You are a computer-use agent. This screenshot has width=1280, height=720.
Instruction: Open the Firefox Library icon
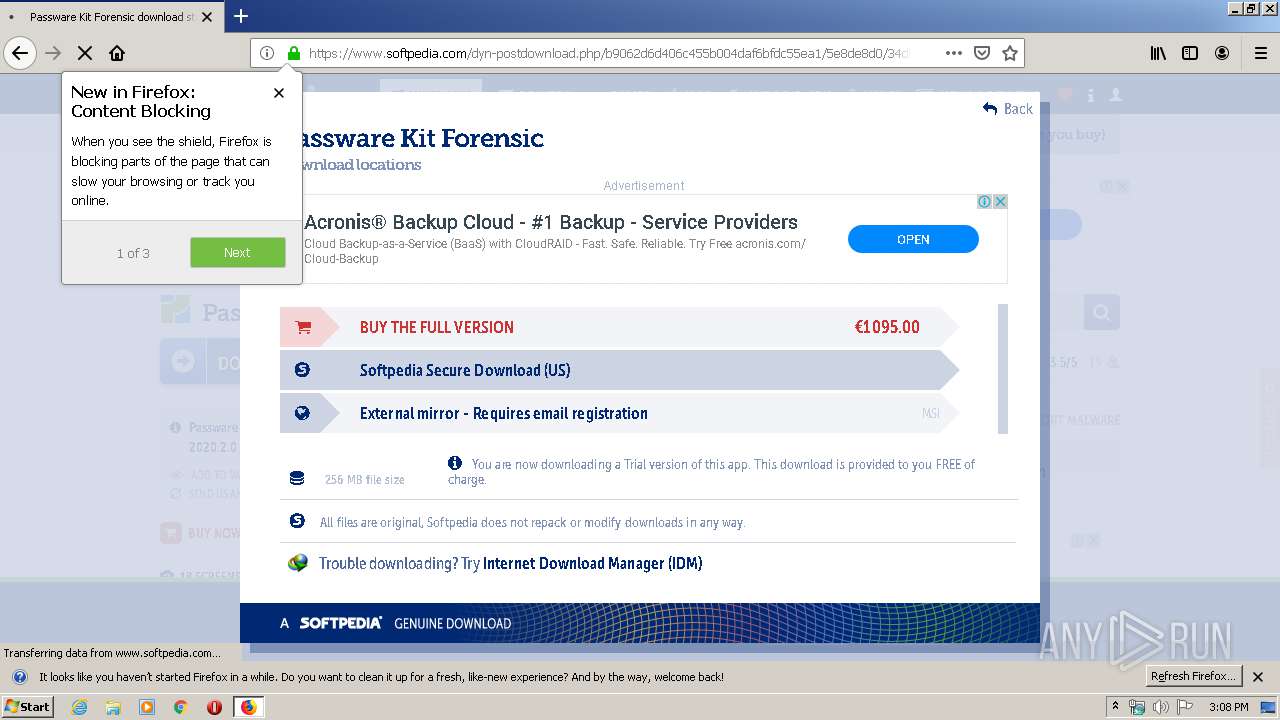click(x=1158, y=53)
